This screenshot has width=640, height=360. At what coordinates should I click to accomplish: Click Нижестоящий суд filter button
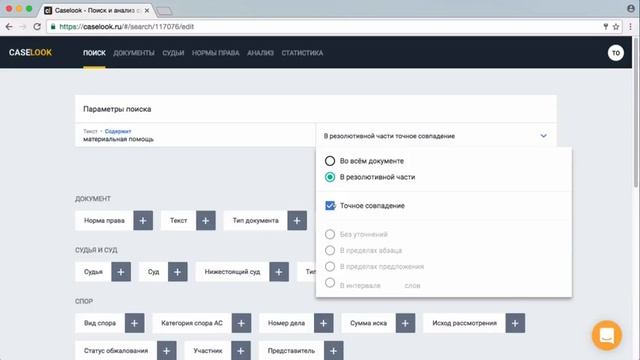232,272
